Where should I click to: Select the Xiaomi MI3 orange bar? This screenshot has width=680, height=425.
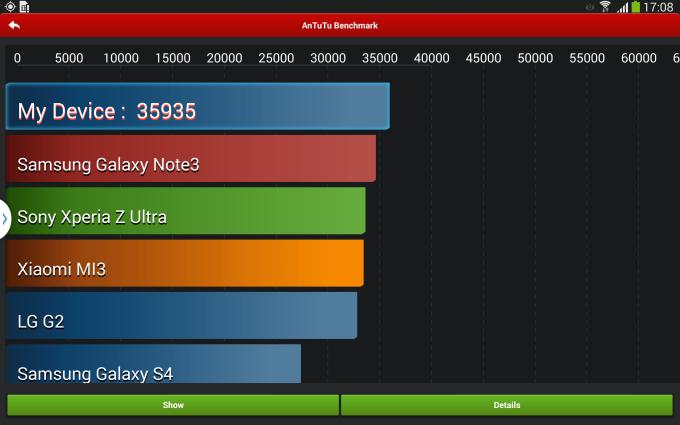[185, 263]
